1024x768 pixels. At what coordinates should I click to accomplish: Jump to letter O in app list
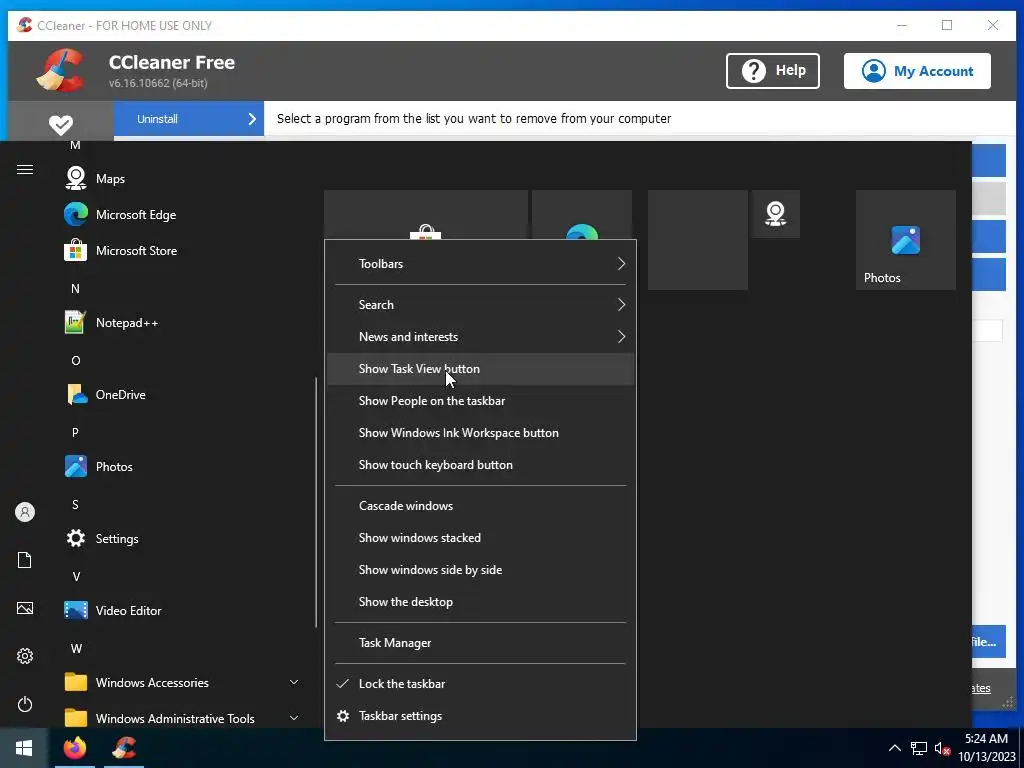(76, 360)
